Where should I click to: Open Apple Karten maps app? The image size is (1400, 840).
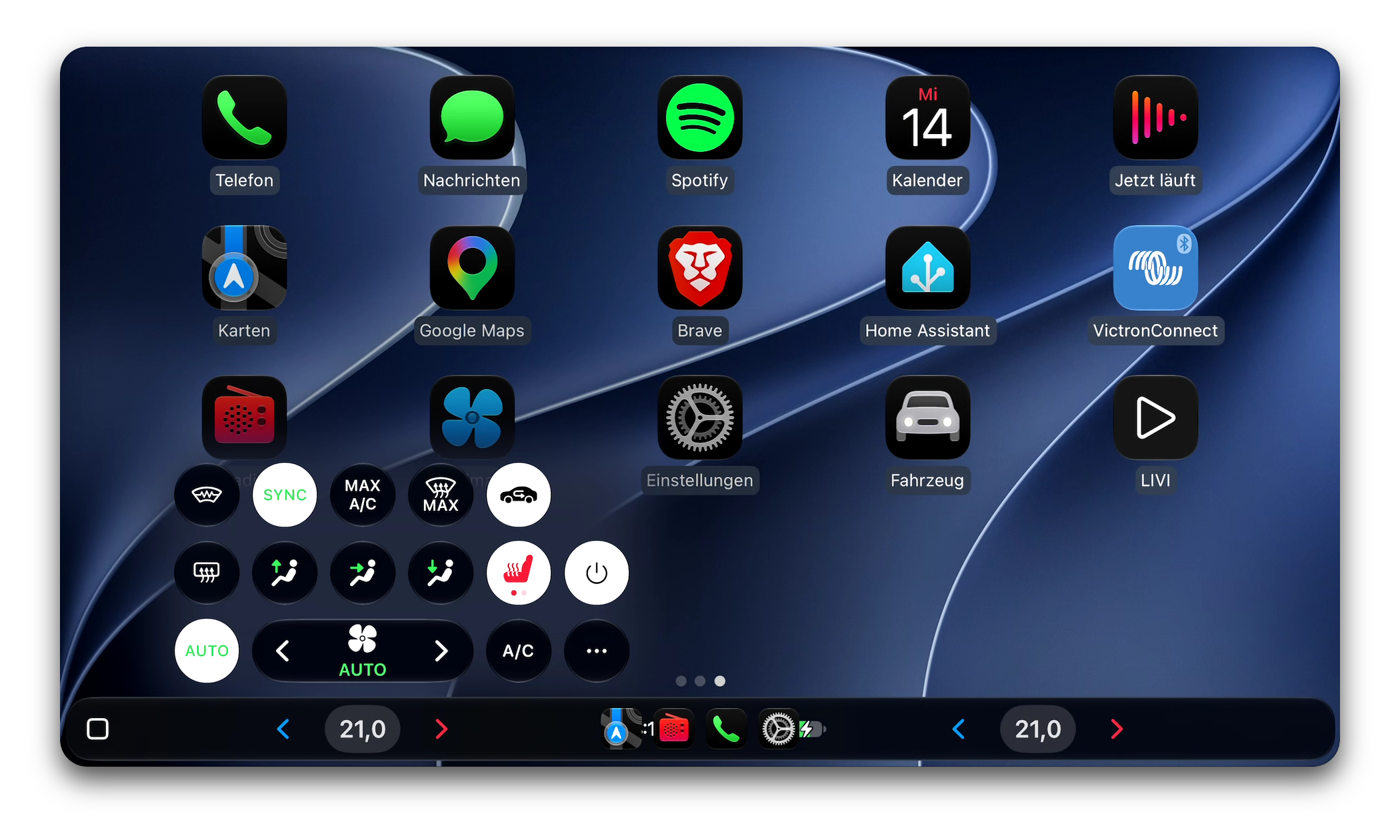[x=245, y=268]
